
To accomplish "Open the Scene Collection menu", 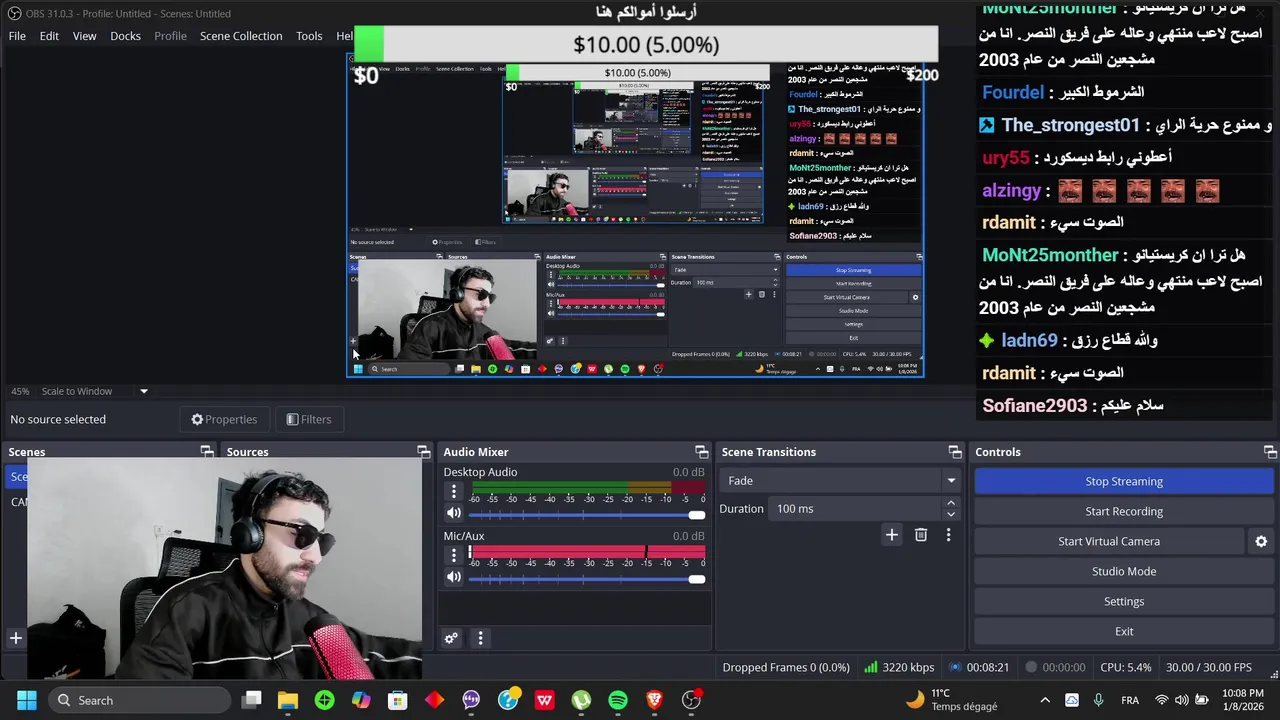I will (x=241, y=36).
